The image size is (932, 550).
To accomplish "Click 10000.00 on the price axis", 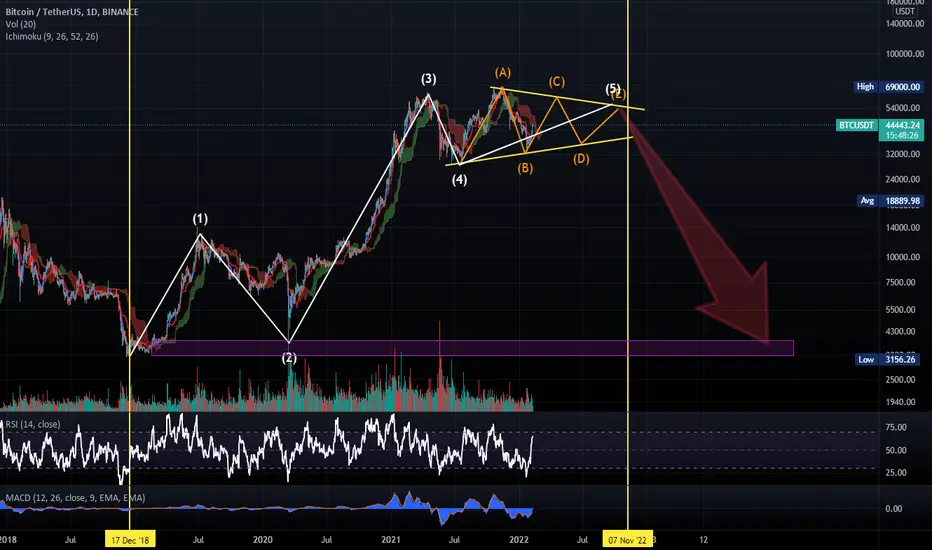I will click(902, 257).
